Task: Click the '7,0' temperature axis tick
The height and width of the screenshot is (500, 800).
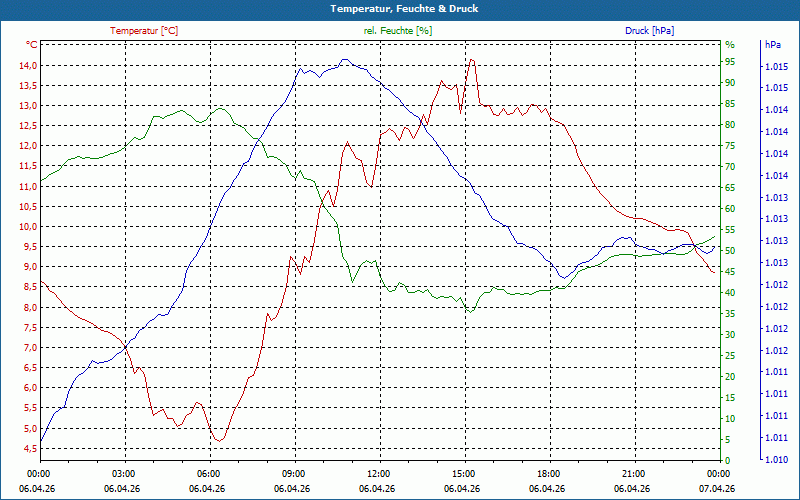Action: 31,347
